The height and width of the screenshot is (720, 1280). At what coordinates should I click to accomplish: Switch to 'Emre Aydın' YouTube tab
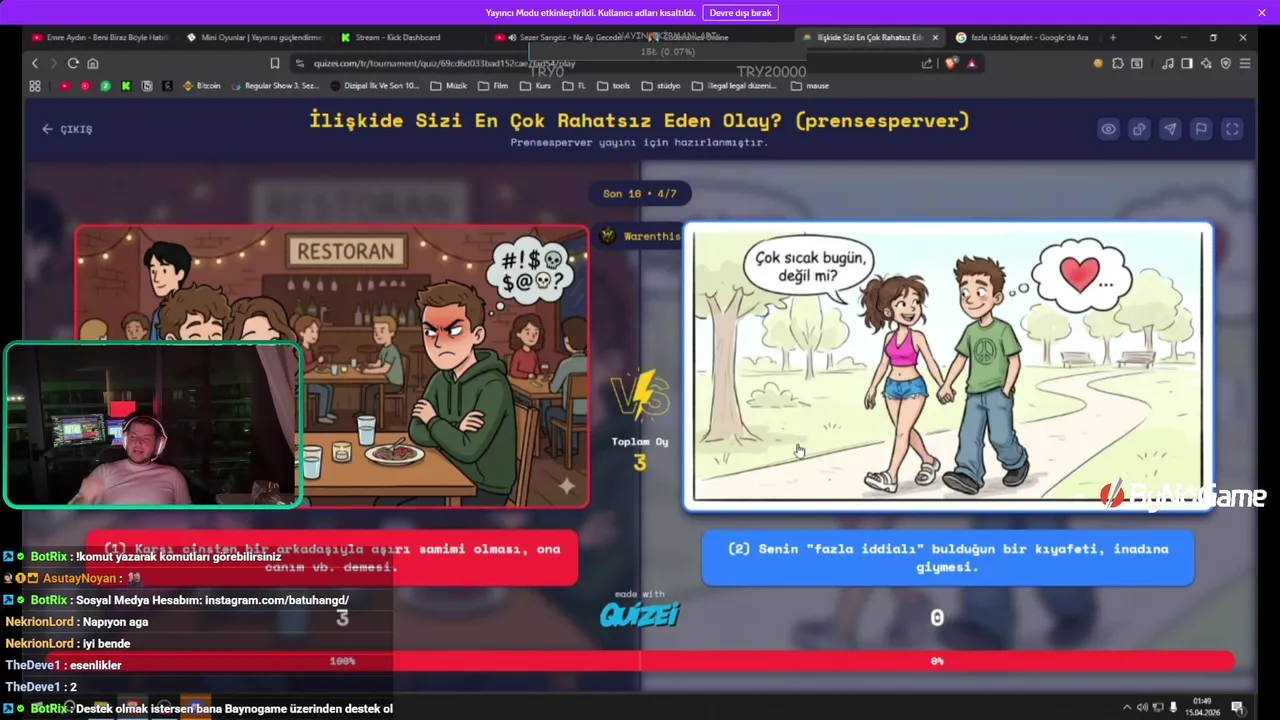[100, 37]
